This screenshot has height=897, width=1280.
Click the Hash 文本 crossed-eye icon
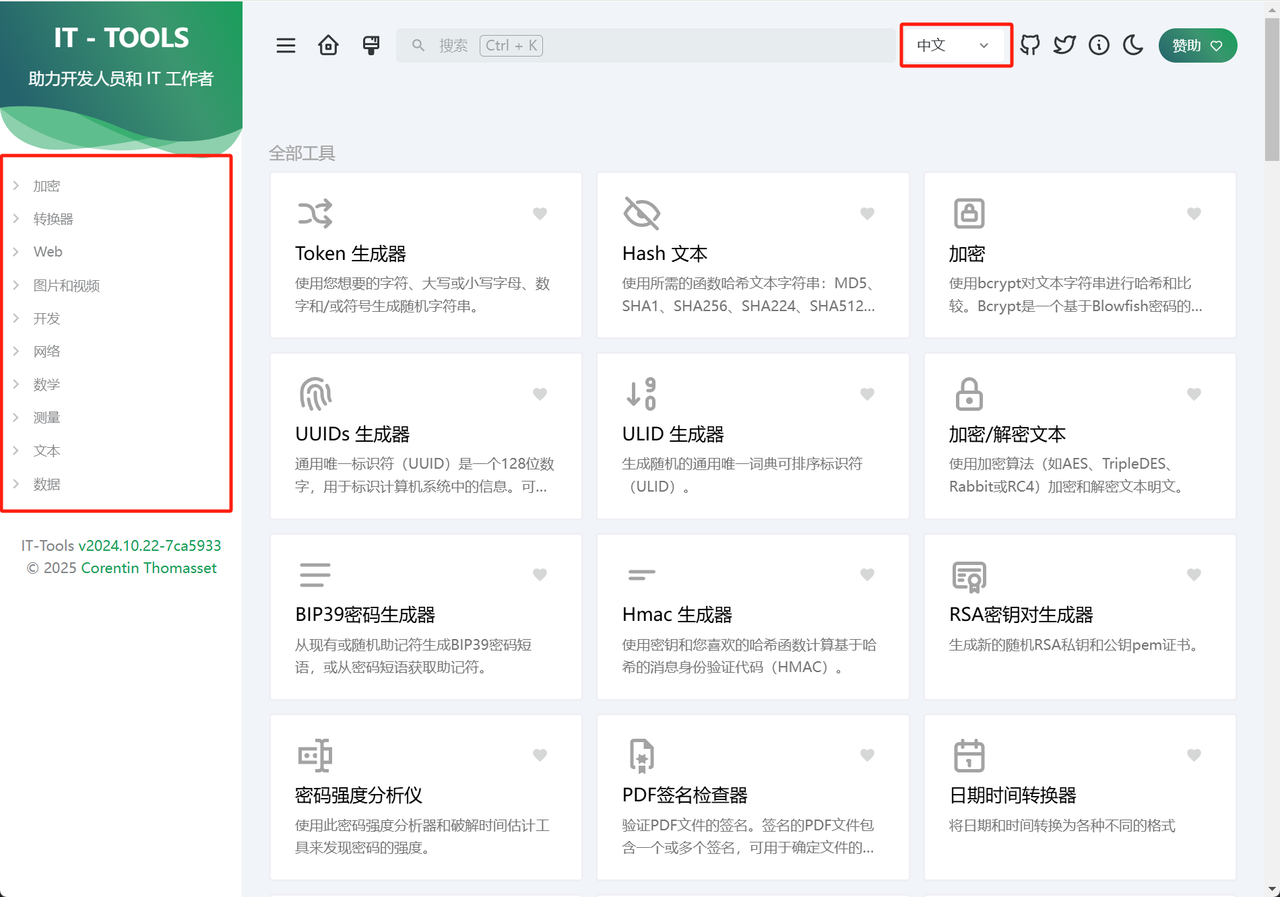point(642,213)
